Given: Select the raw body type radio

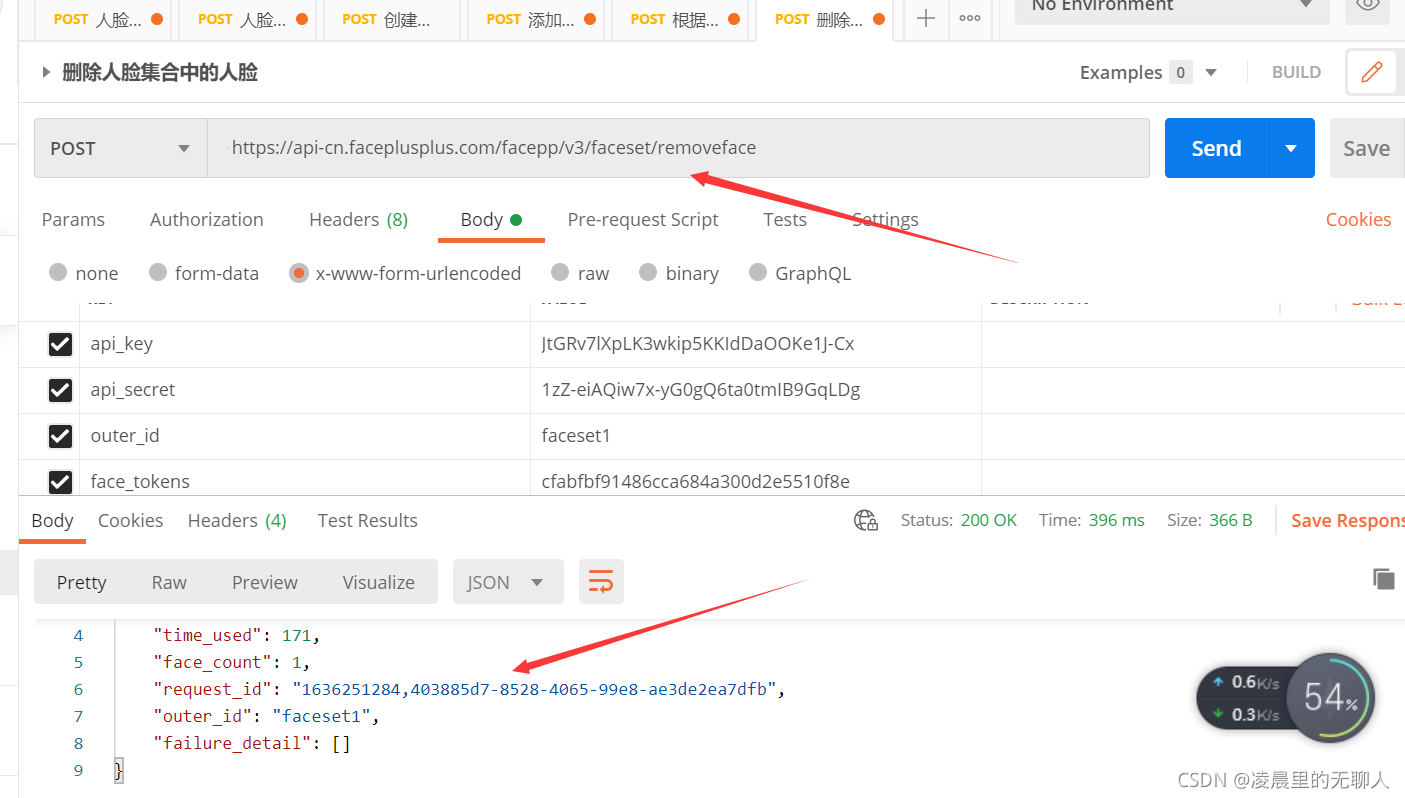Looking at the screenshot, I should point(560,272).
